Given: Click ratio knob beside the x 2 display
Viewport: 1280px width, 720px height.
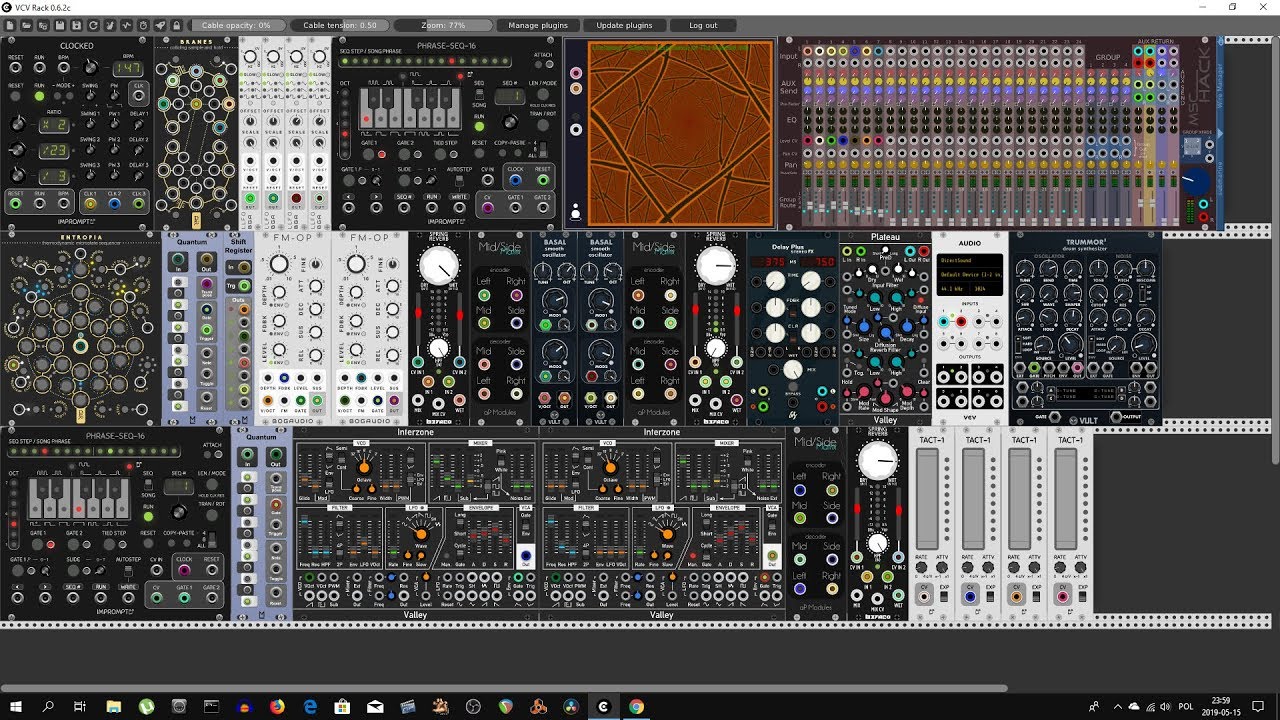Looking at the screenshot, I should pyautogui.click(x=18, y=124).
